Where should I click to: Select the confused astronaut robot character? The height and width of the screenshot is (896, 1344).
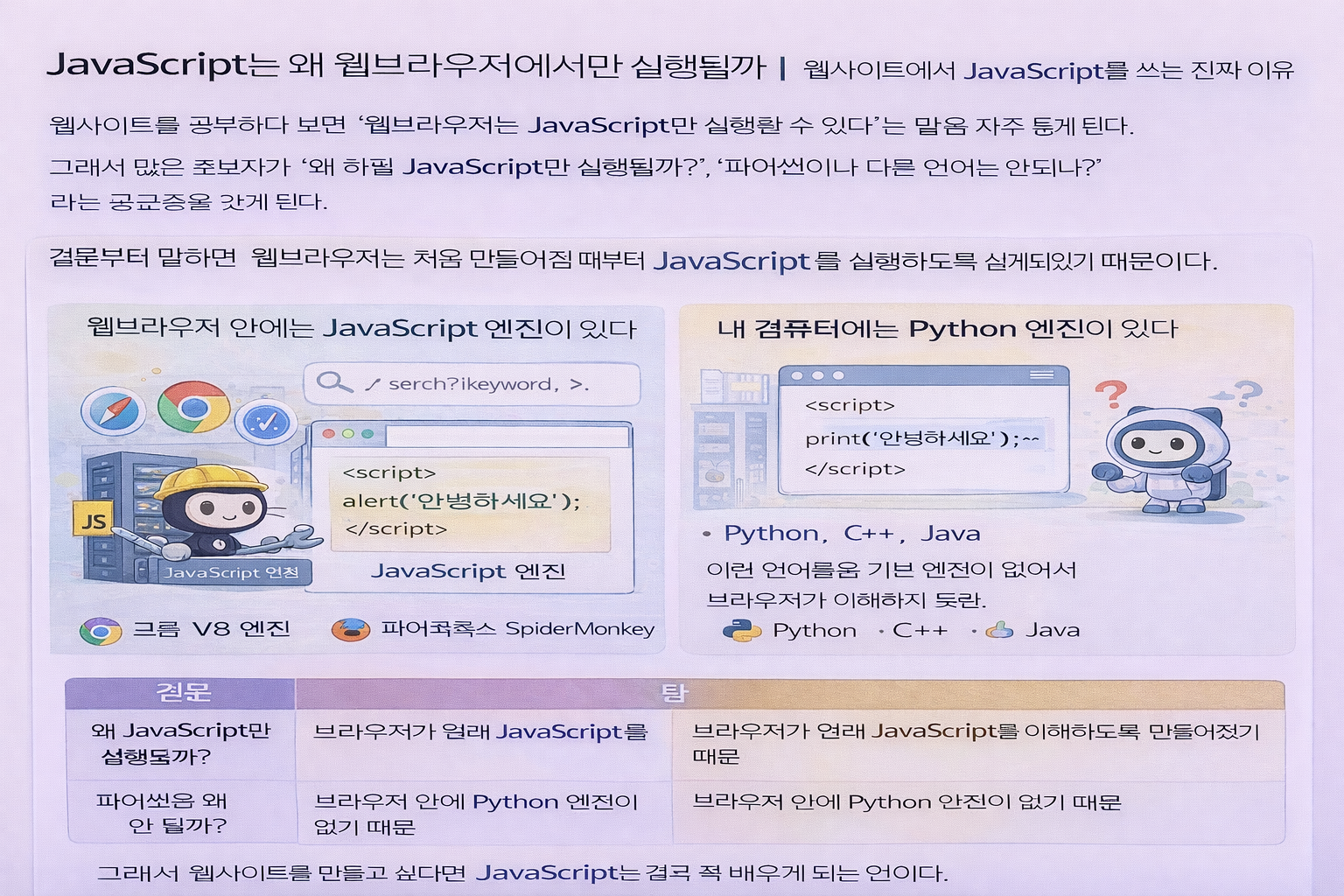coord(1159,459)
